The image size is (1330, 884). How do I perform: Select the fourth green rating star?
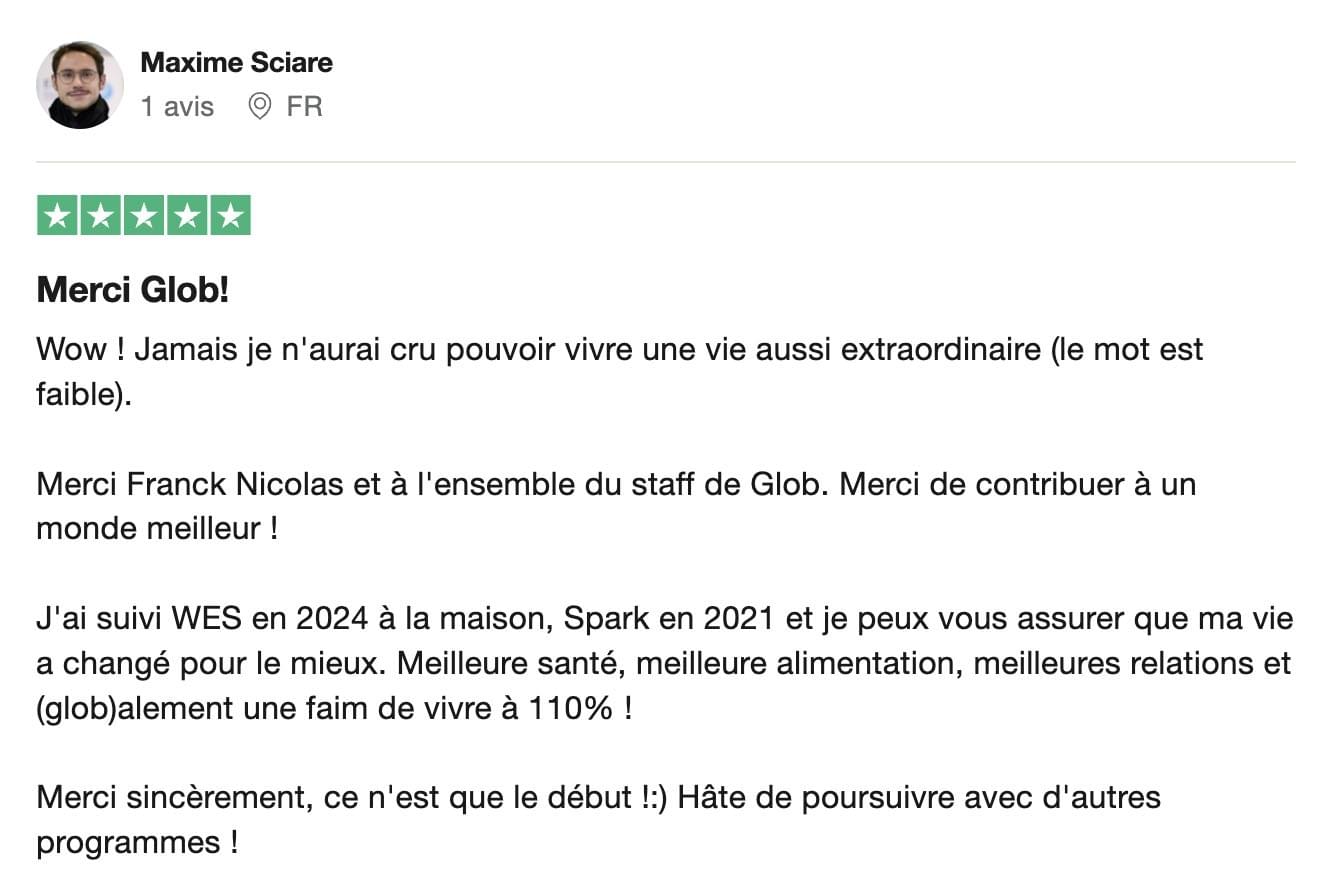coord(187,215)
